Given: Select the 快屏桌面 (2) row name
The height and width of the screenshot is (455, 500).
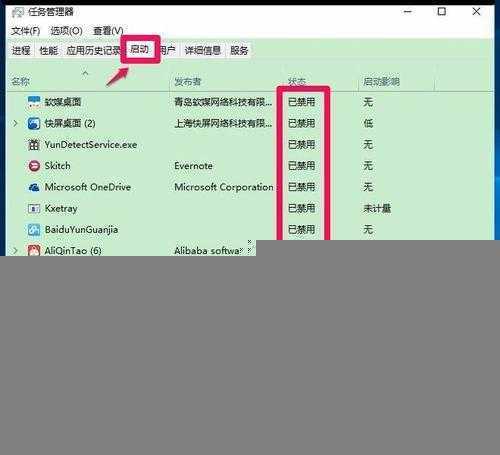Looking at the screenshot, I should tap(70, 123).
